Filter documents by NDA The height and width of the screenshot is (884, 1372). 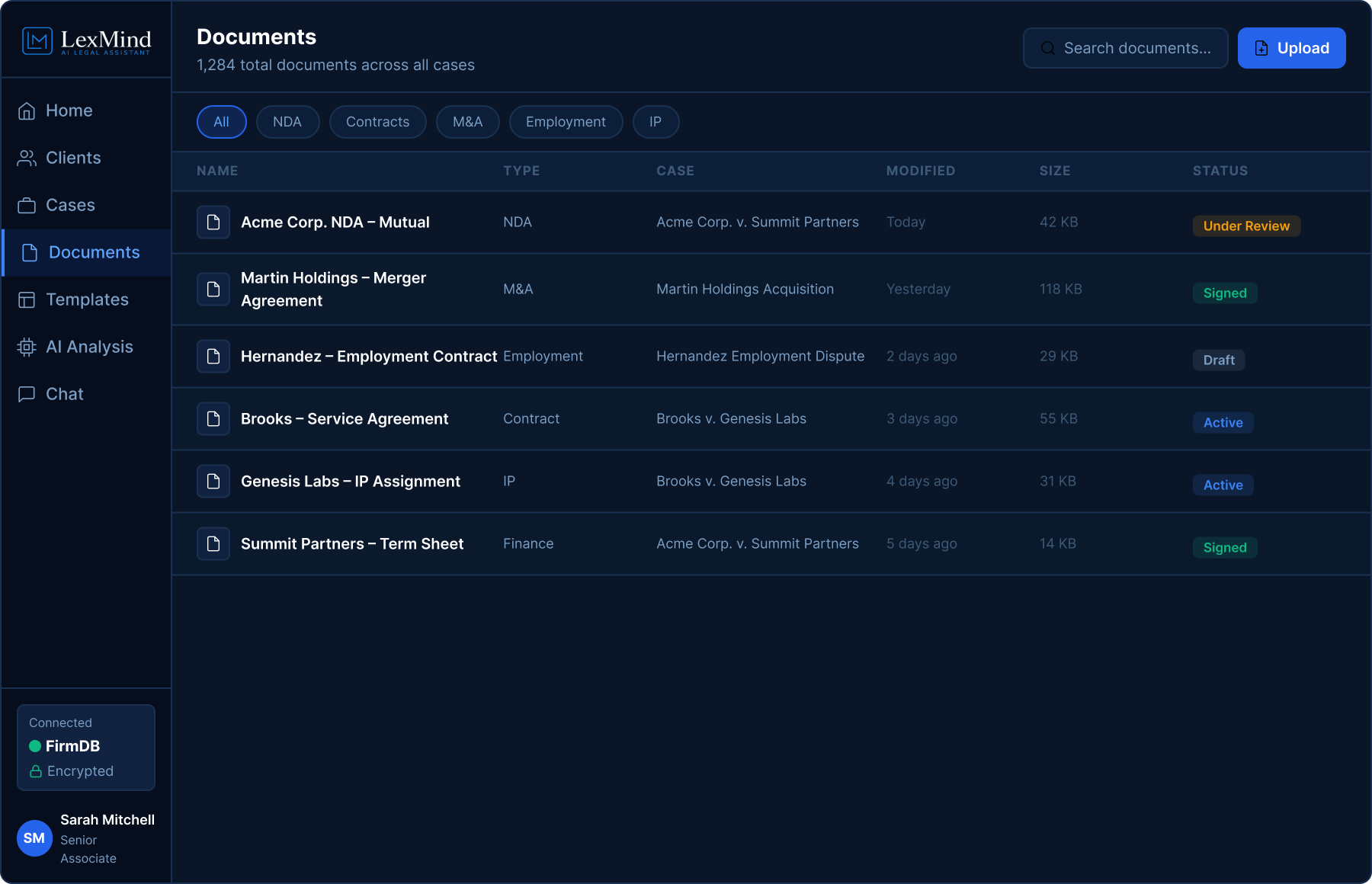point(287,122)
